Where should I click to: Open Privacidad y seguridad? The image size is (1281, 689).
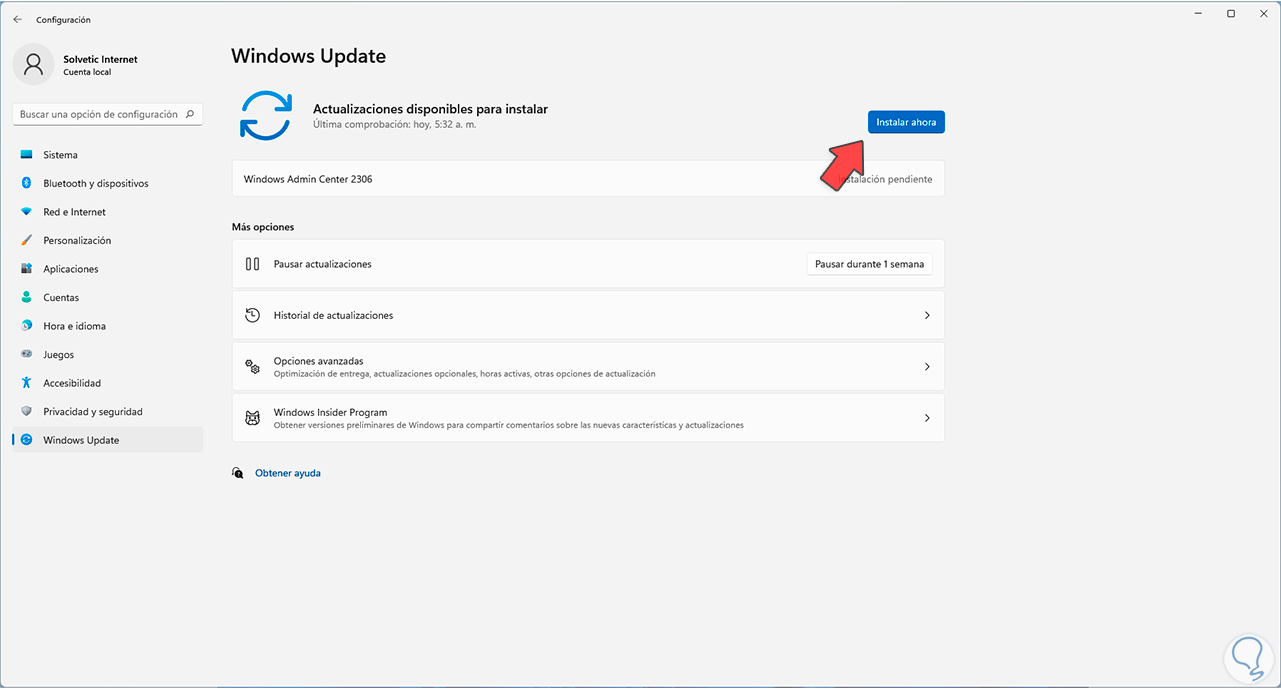pyautogui.click(x=108, y=411)
